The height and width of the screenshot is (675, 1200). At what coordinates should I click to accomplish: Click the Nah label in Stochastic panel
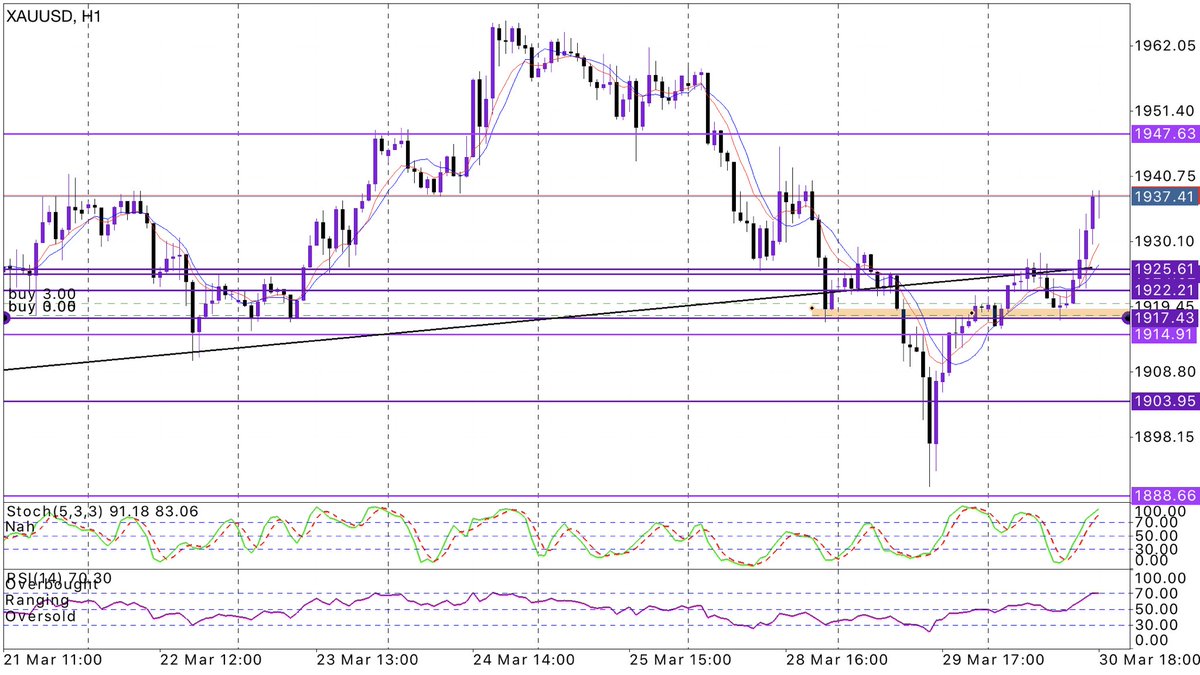[x=18, y=525]
